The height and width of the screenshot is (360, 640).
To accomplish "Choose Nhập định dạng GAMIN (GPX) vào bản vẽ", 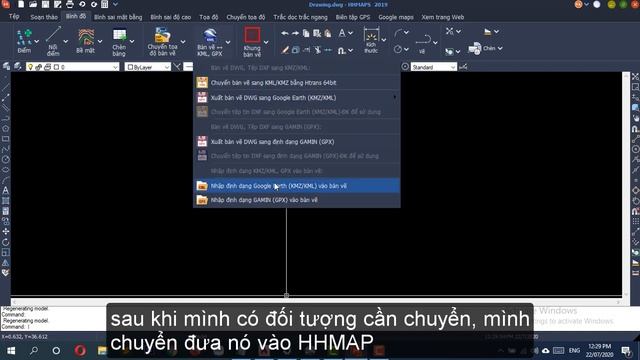I will point(297,200).
